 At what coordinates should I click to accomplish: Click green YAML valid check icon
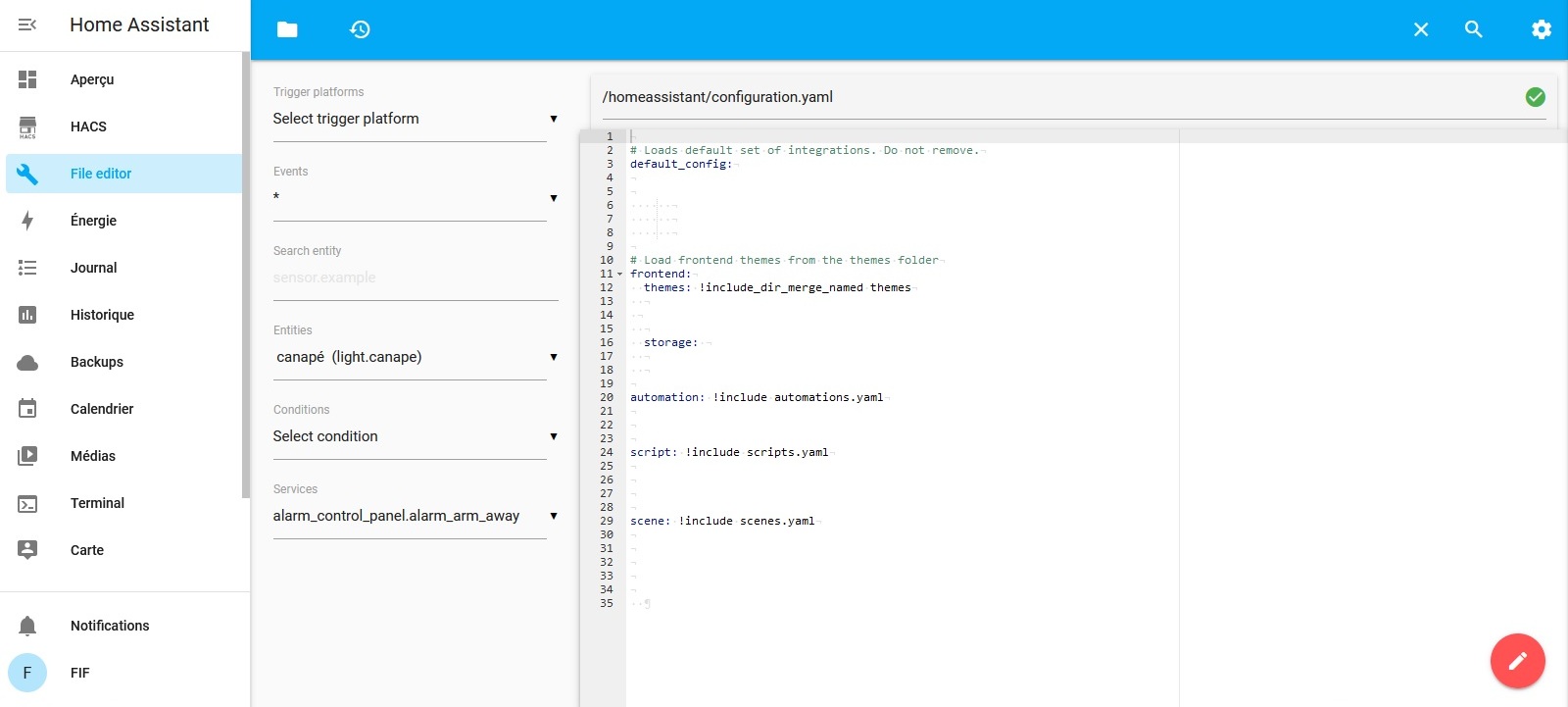click(x=1536, y=97)
